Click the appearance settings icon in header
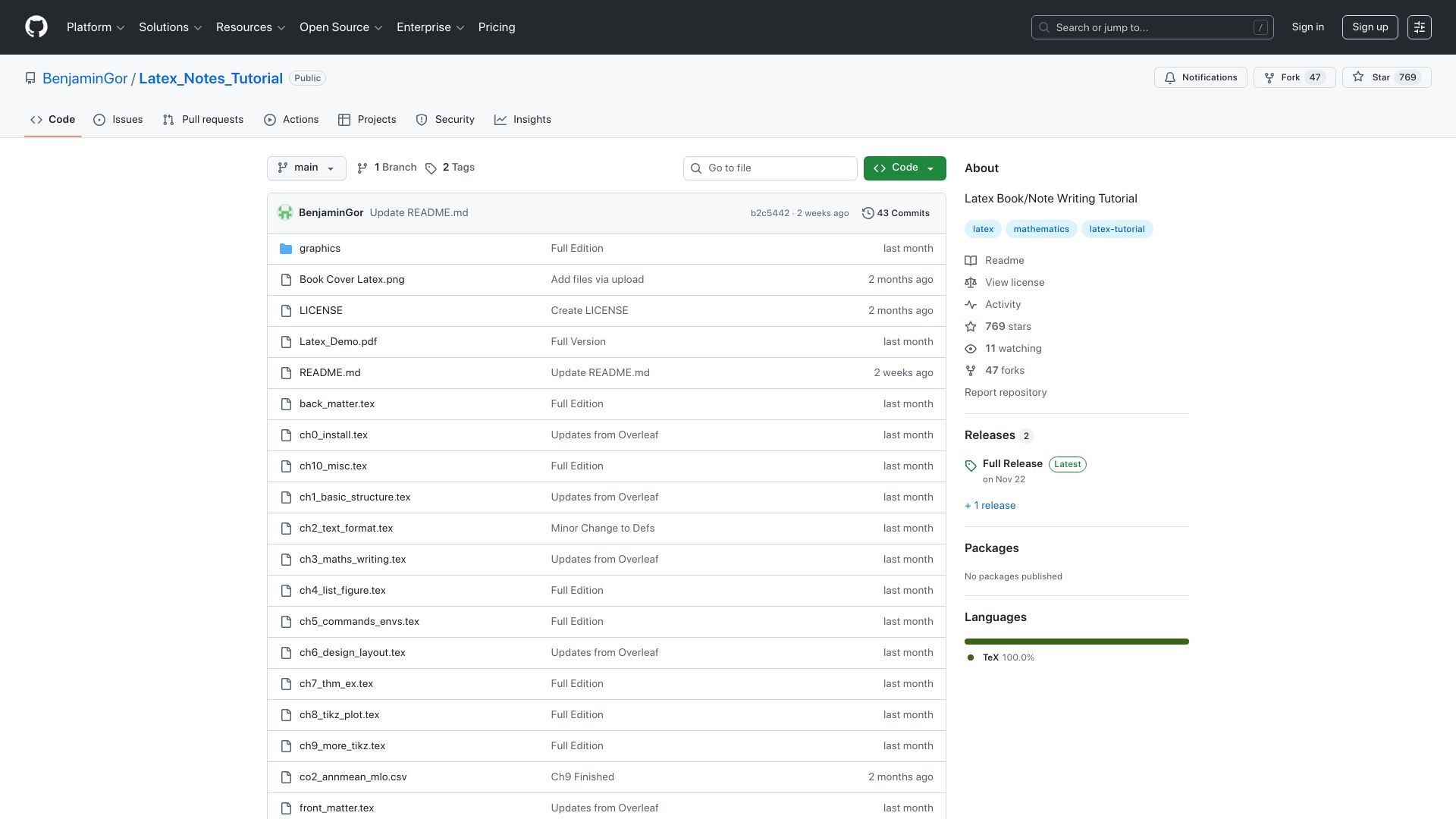The image size is (1456, 819). tap(1420, 27)
